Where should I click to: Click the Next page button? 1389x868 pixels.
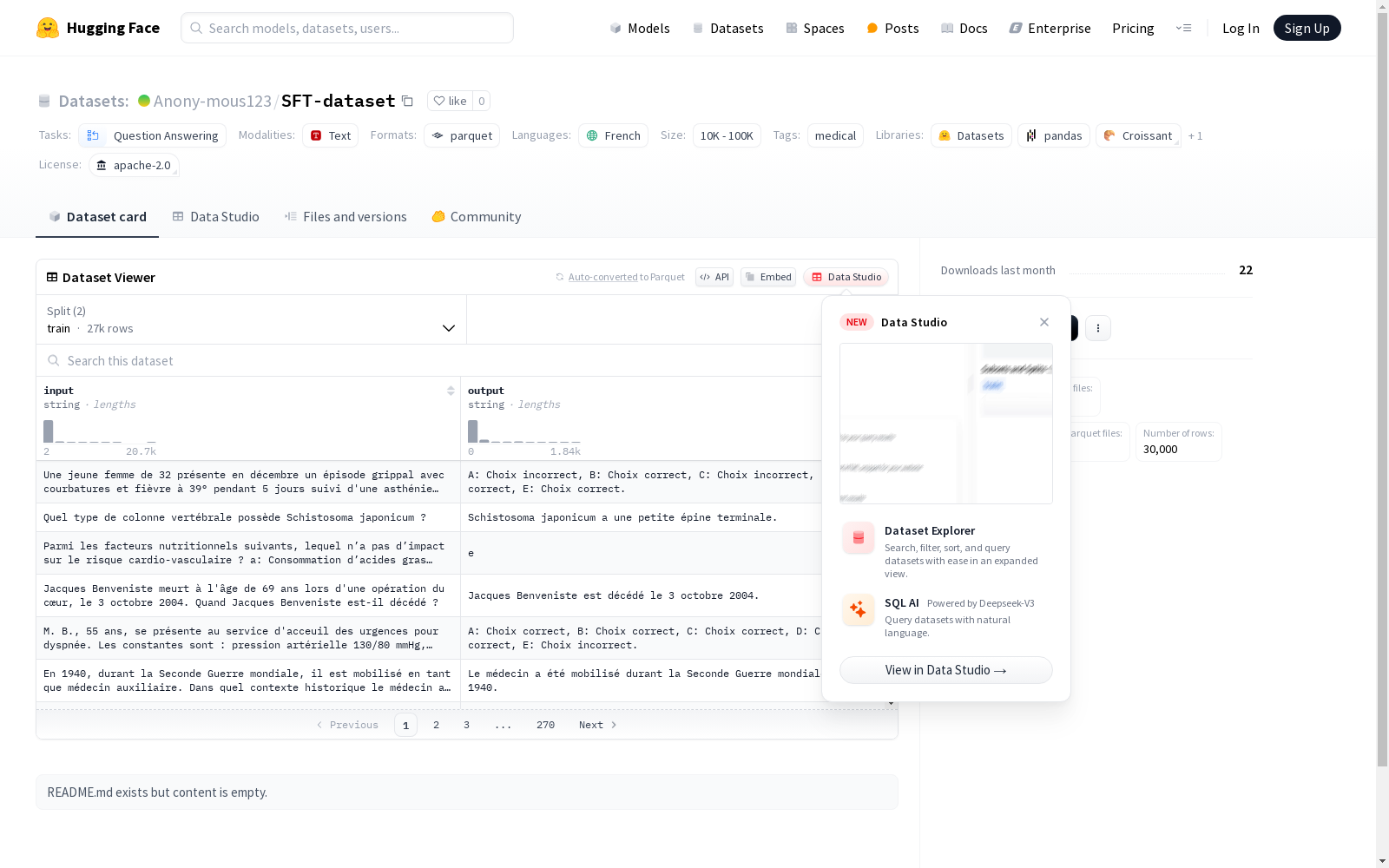597,725
